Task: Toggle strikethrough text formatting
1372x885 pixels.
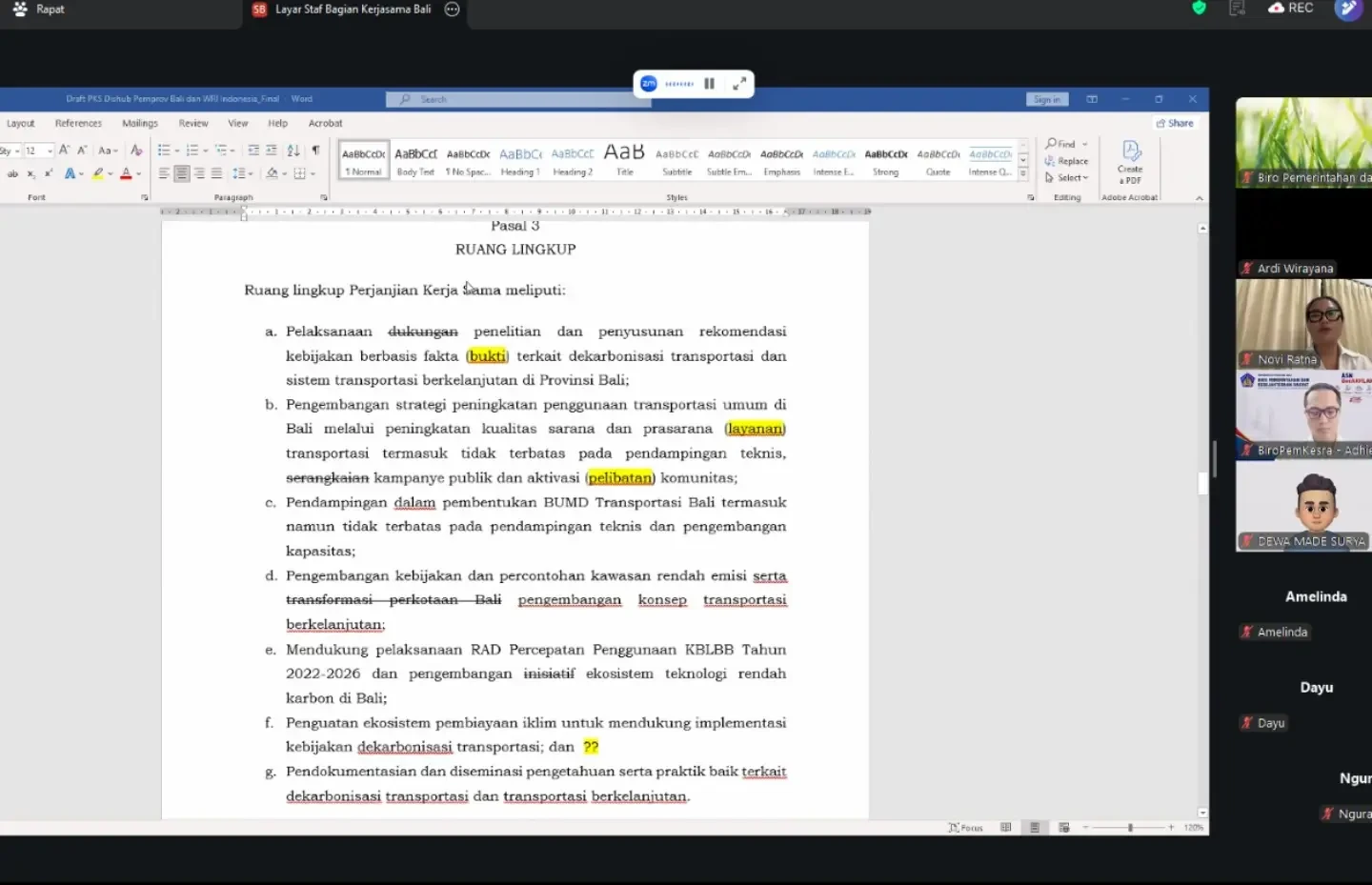Action: coord(12,173)
